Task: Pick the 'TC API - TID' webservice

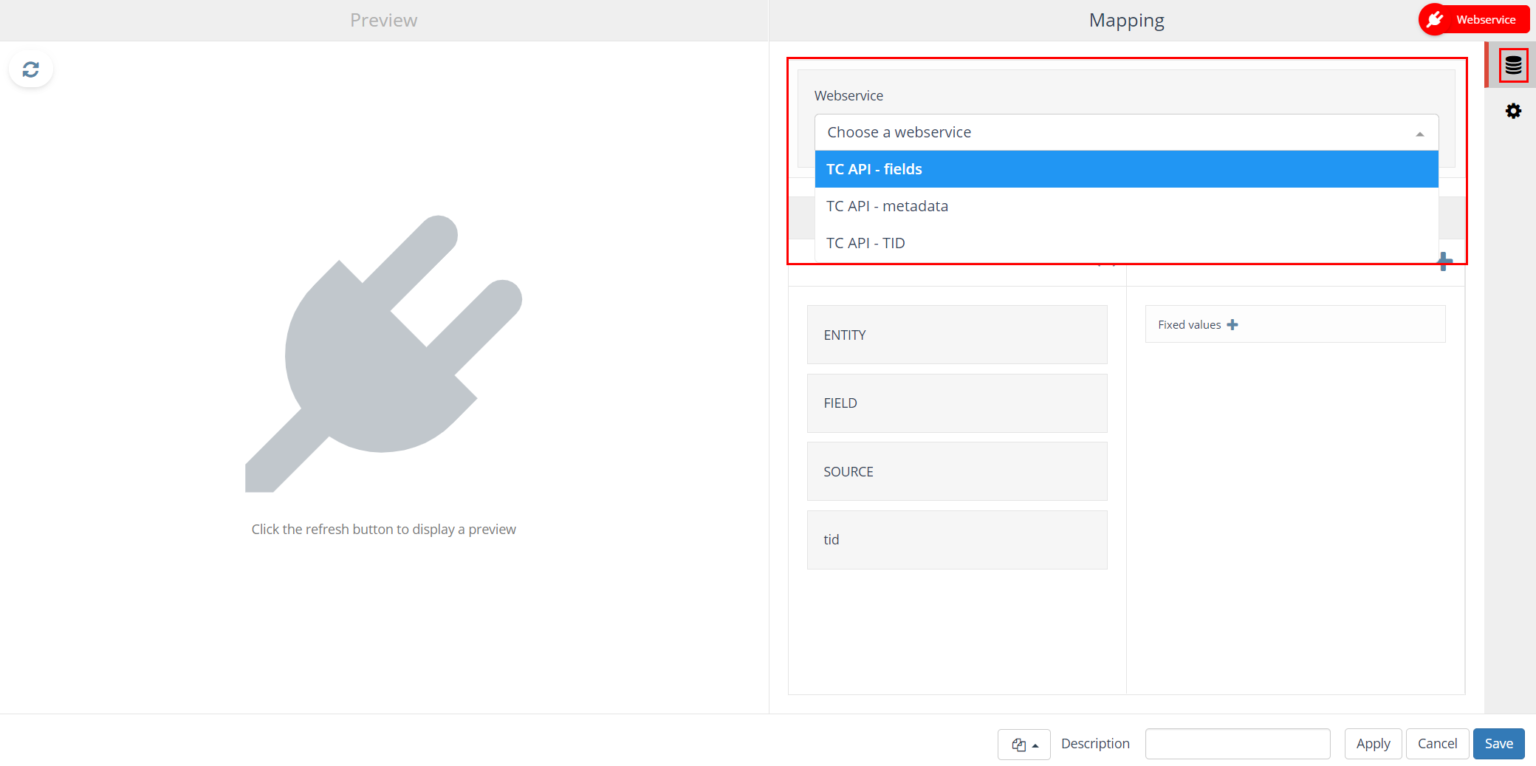Action: (1126, 243)
